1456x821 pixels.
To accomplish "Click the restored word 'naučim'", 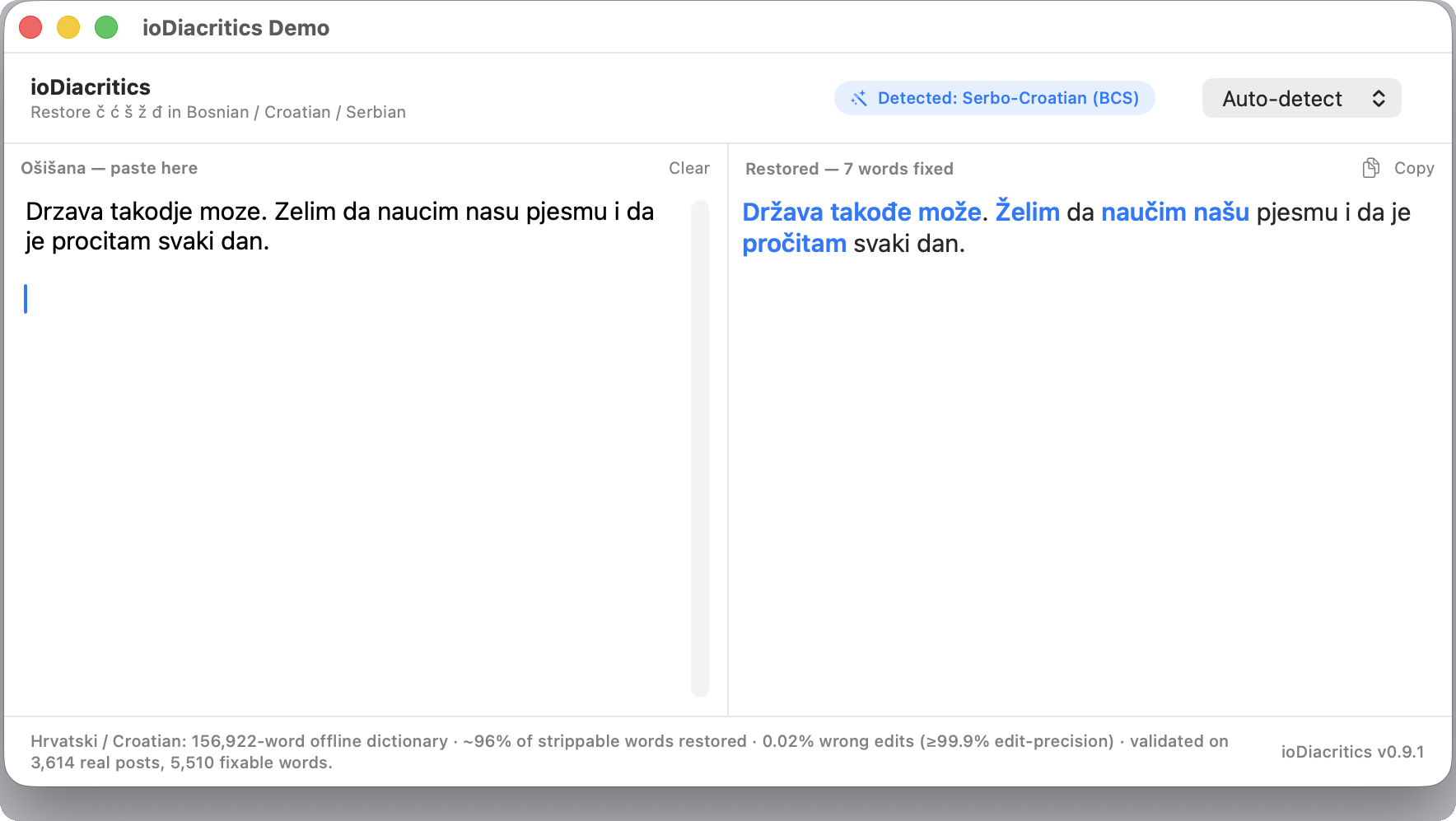I will click(x=1144, y=212).
